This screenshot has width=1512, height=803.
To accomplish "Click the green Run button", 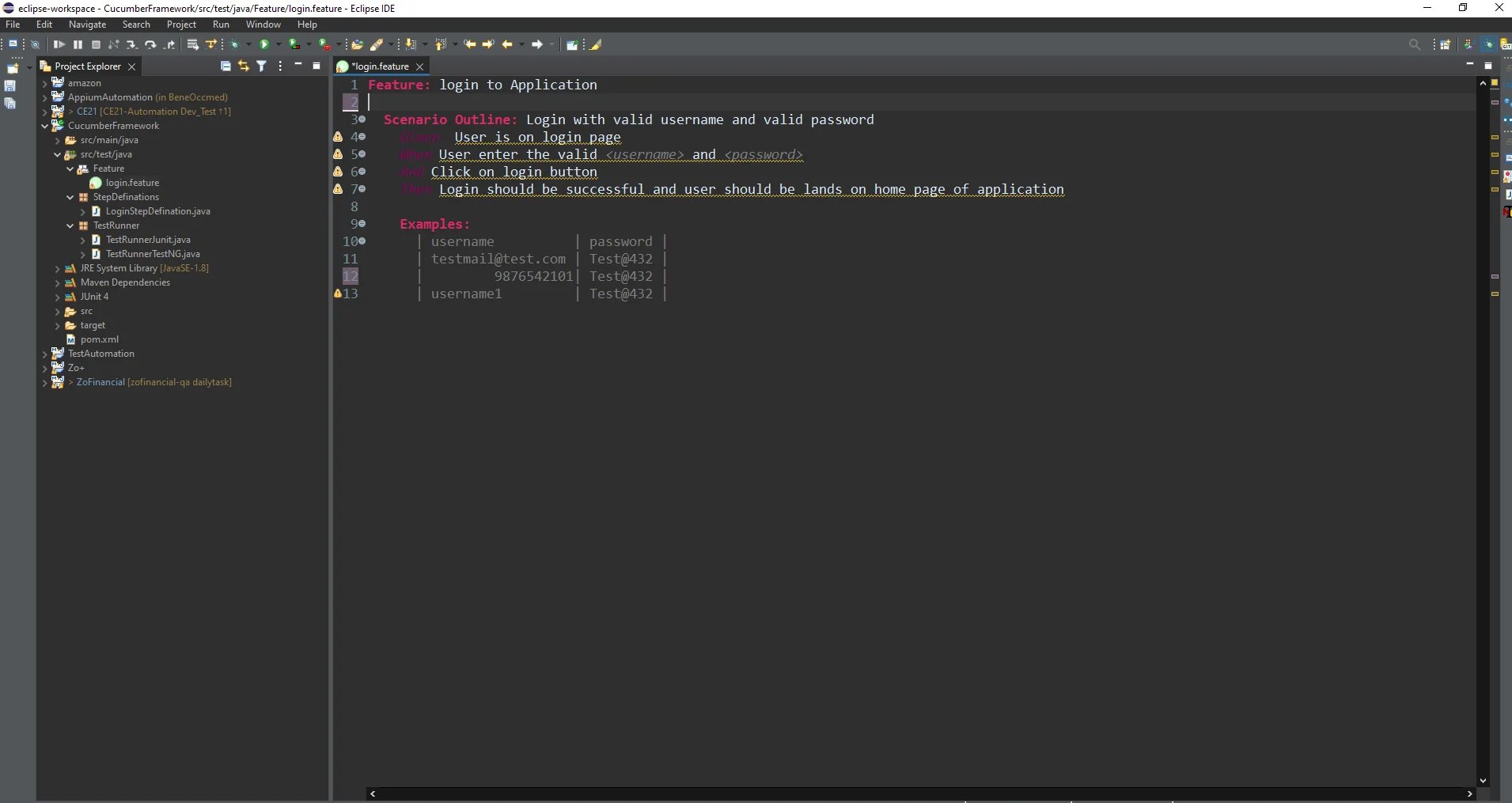I will (x=264, y=45).
